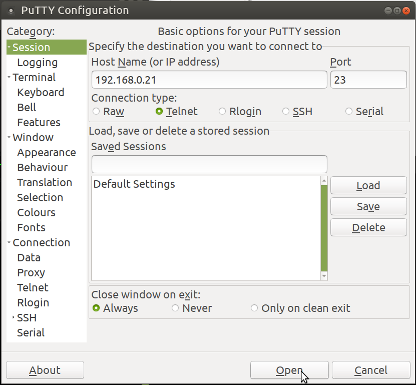
Task: Click the green sessions list scrollbar thumb
Action: [324, 228]
